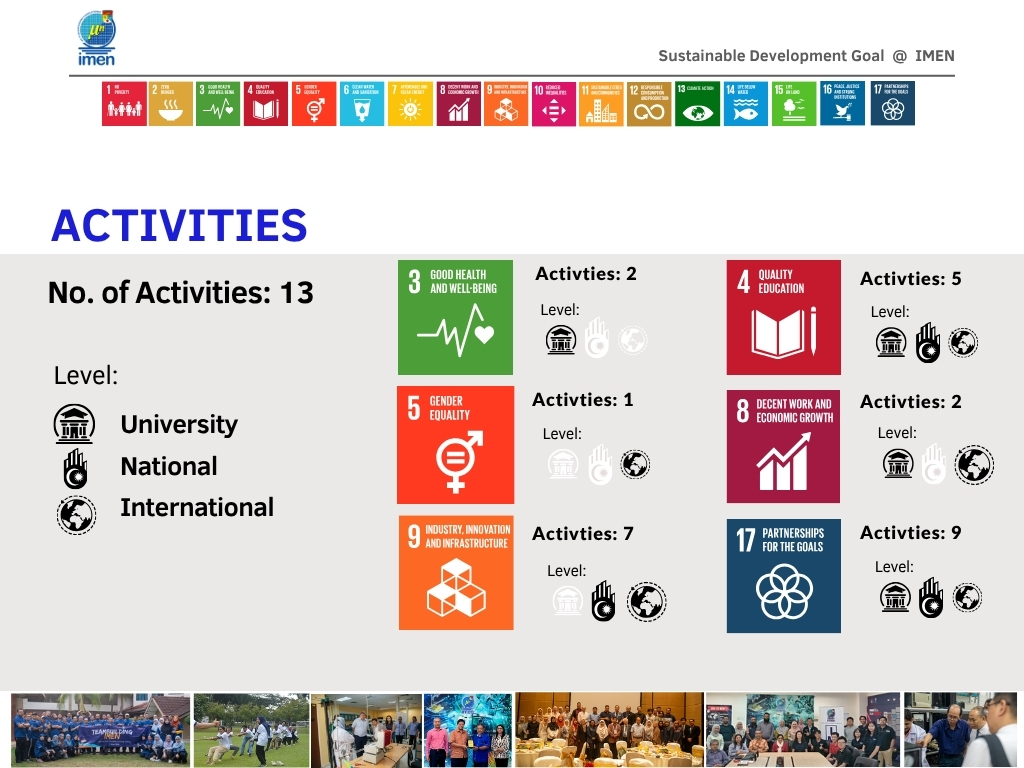Click the large Gender Equality tile
This screenshot has height=768, width=1024.
pos(455,445)
